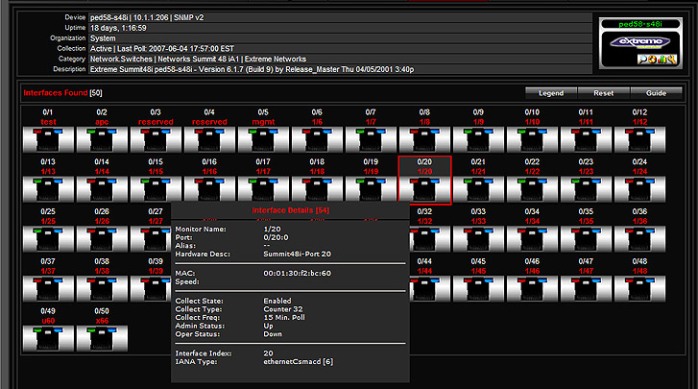The height and width of the screenshot is (389, 698).
Task: Open the Guide button
Action: [656, 93]
